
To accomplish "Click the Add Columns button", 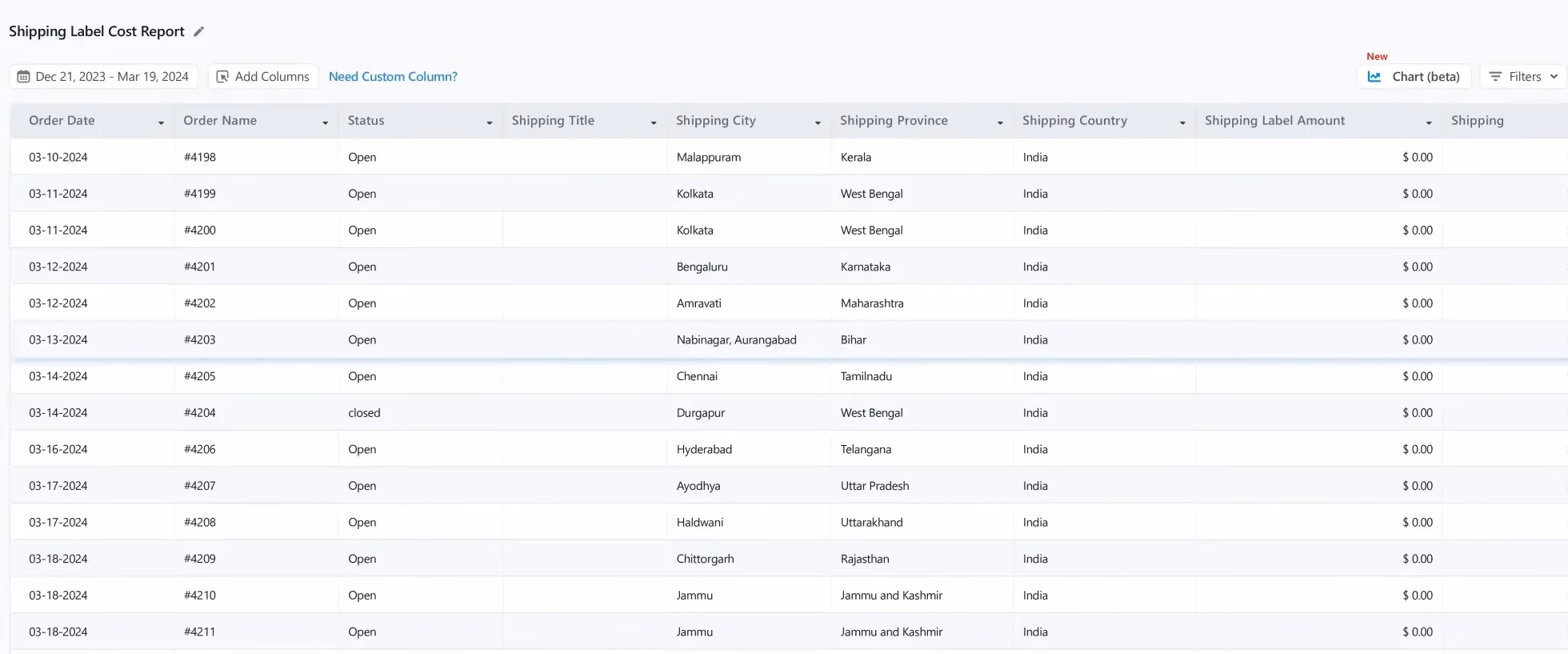I will (x=263, y=77).
